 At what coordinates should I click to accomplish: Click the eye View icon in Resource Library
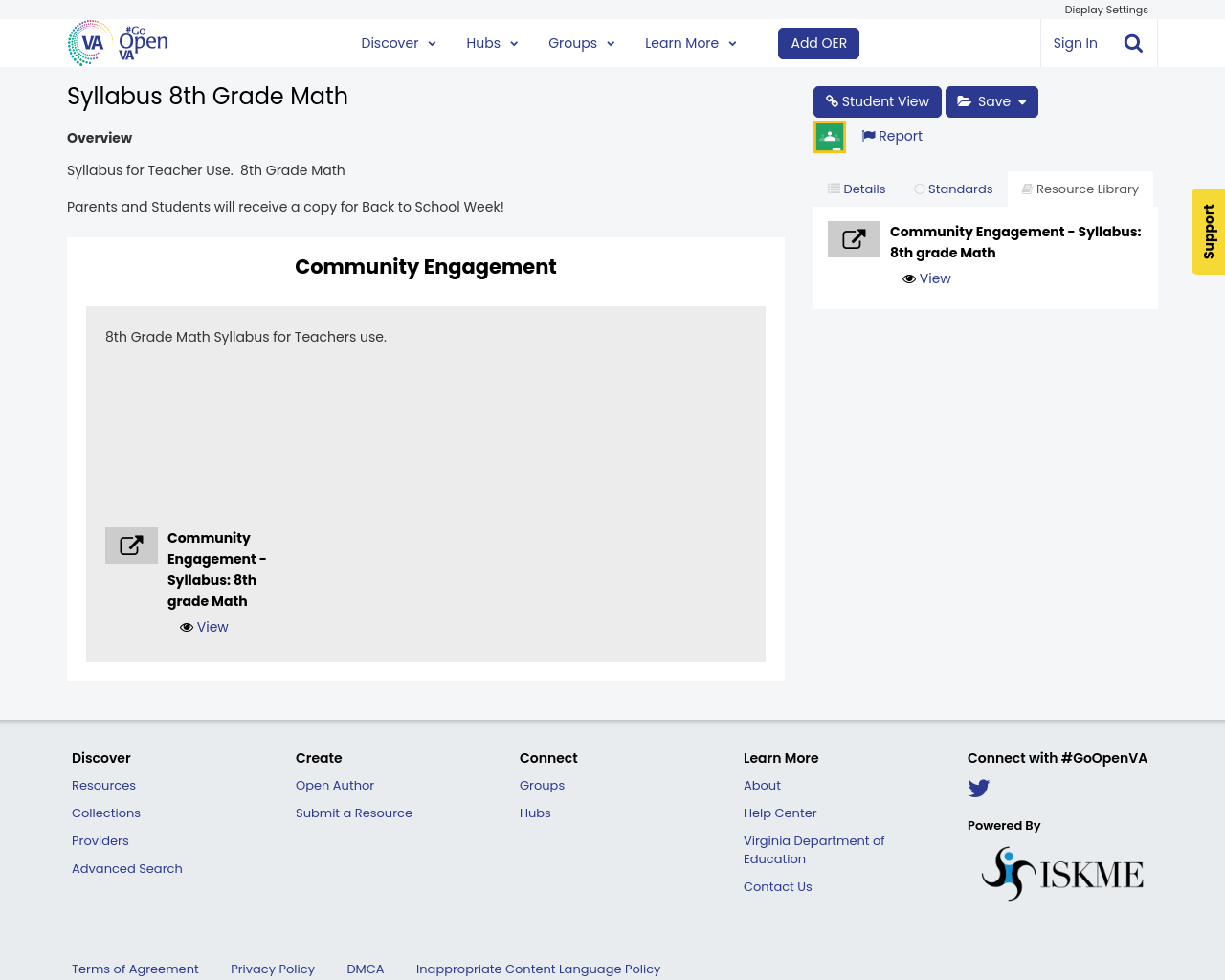[x=924, y=278]
